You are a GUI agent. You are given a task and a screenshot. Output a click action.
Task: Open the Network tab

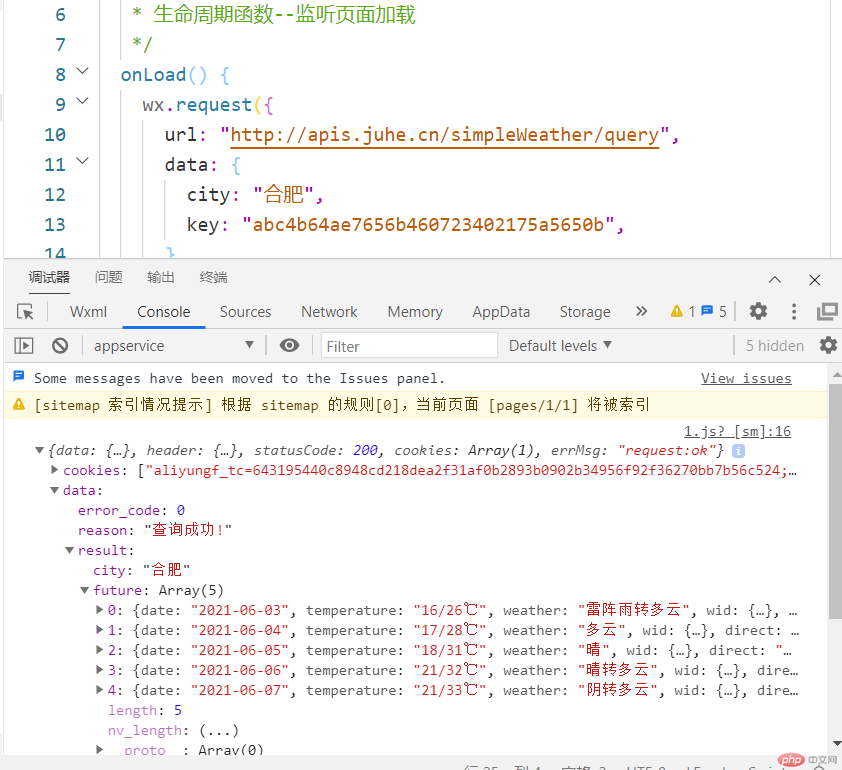(x=329, y=311)
